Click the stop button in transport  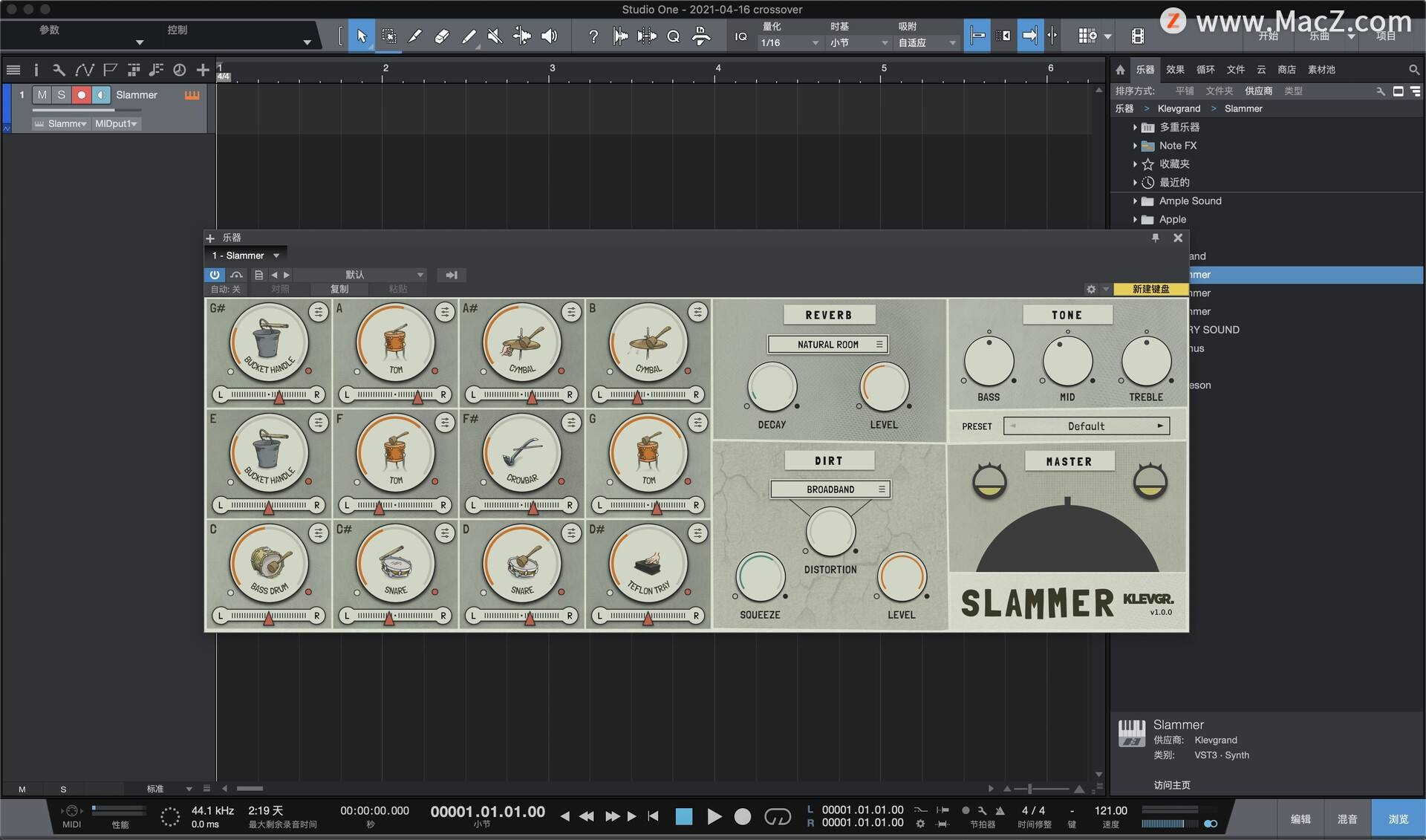point(684,817)
